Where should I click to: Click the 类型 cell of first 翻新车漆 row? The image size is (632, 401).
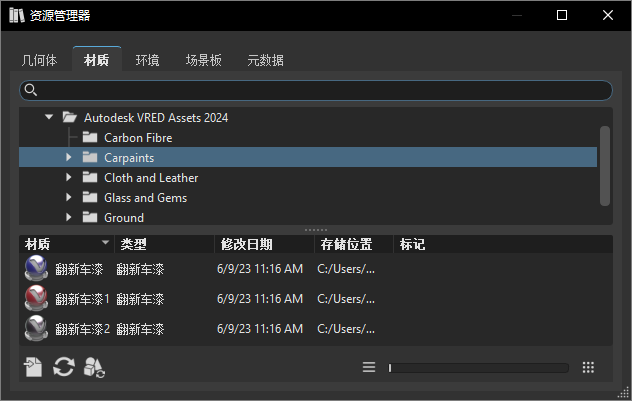tap(140, 269)
